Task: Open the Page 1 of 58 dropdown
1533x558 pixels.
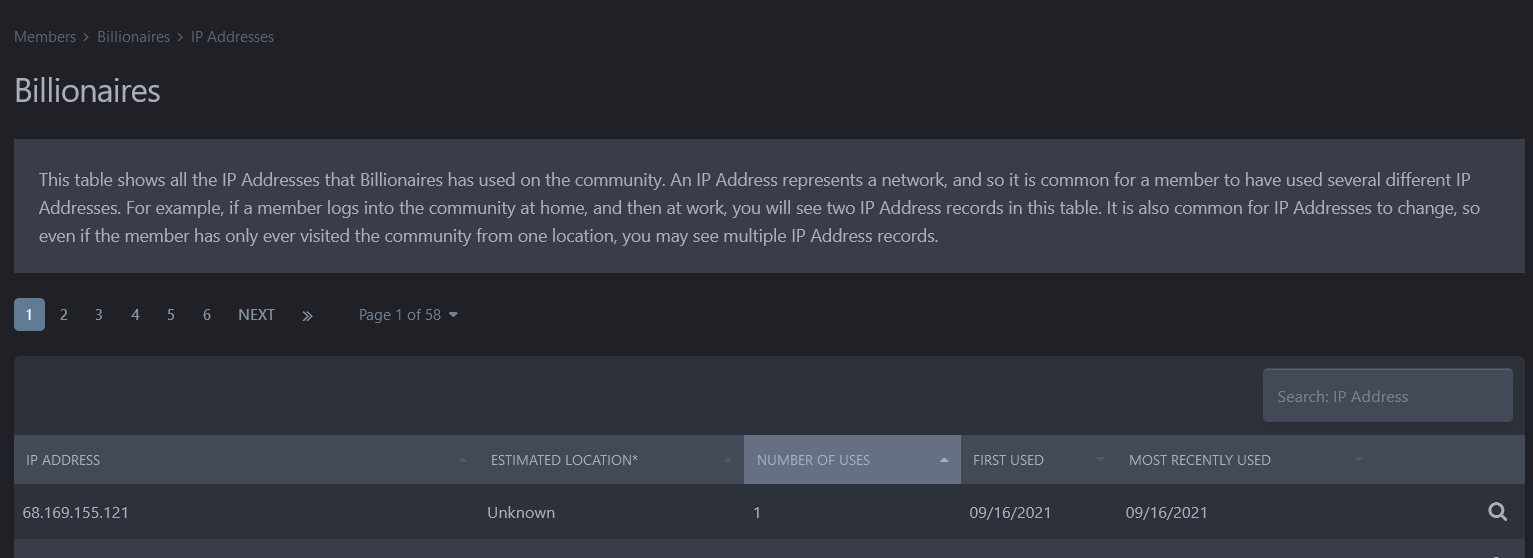Action: click(x=408, y=315)
